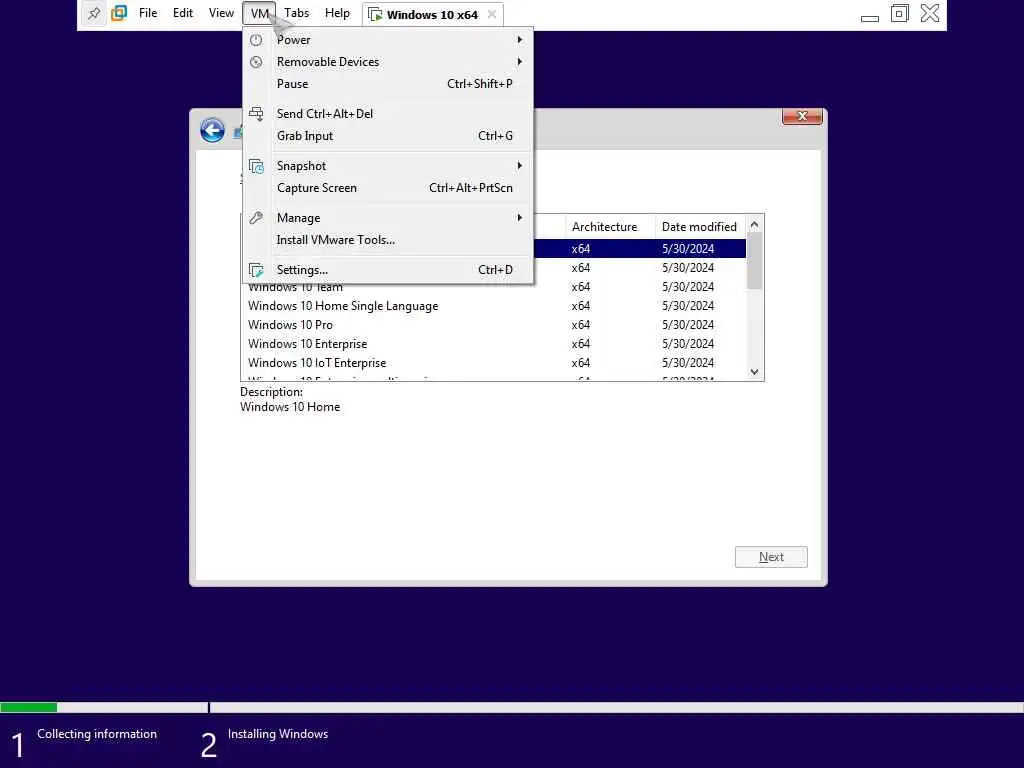Select Windows 10 Pro row
Viewport: 1024px width, 768px height.
(494, 325)
